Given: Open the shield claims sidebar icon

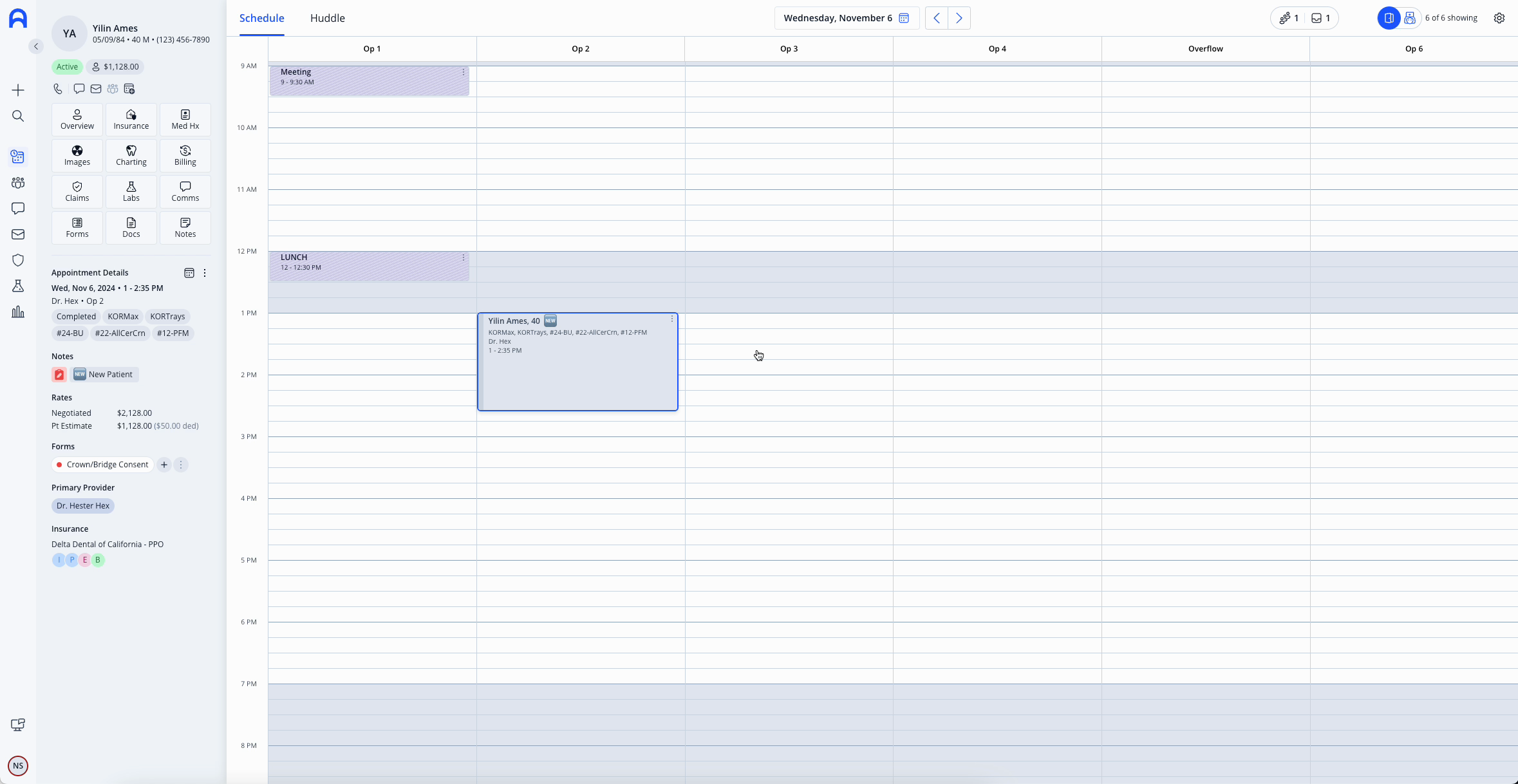Looking at the screenshot, I should [18, 260].
